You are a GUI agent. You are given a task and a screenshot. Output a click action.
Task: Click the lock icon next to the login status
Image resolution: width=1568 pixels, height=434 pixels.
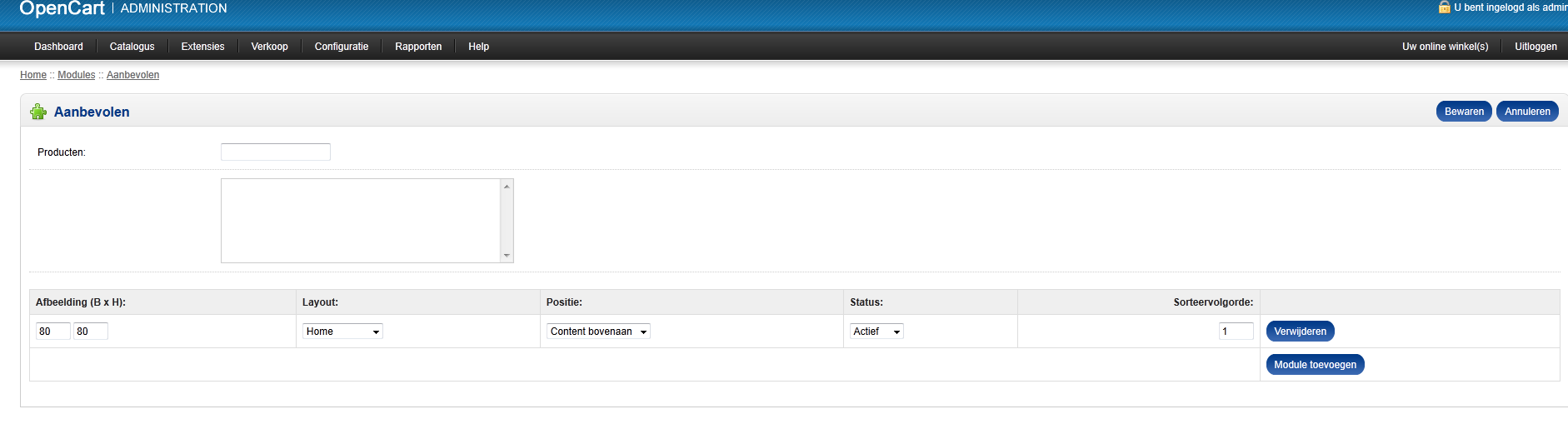(1445, 7)
